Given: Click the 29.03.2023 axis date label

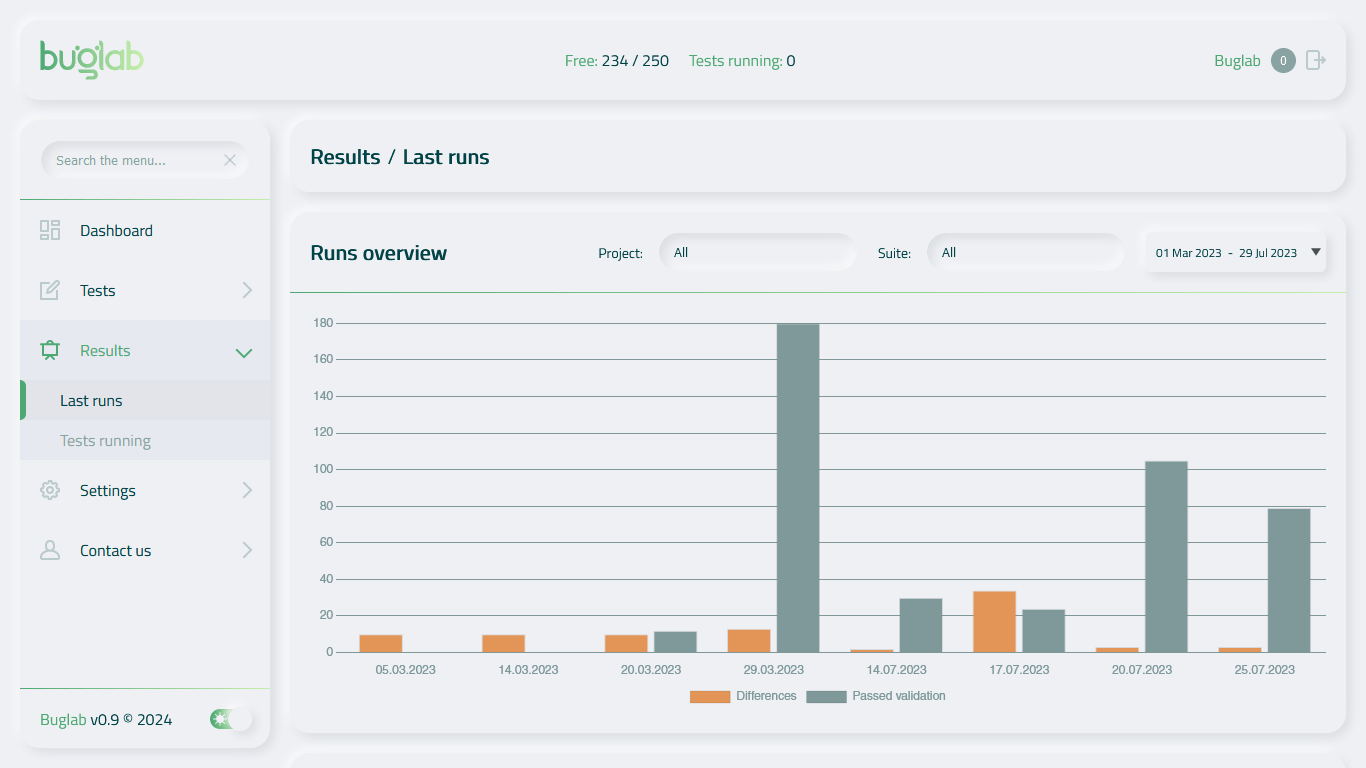Looking at the screenshot, I should coord(774,670).
